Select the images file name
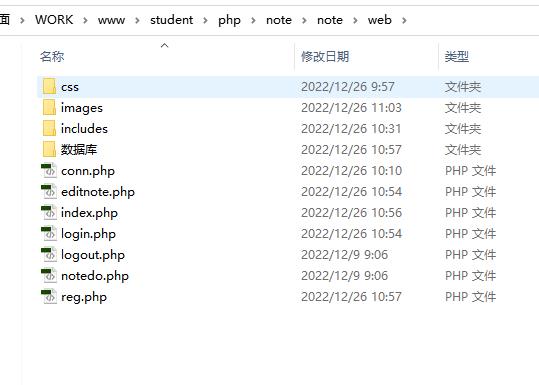The image size is (539, 385). click(x=82, y=108)
